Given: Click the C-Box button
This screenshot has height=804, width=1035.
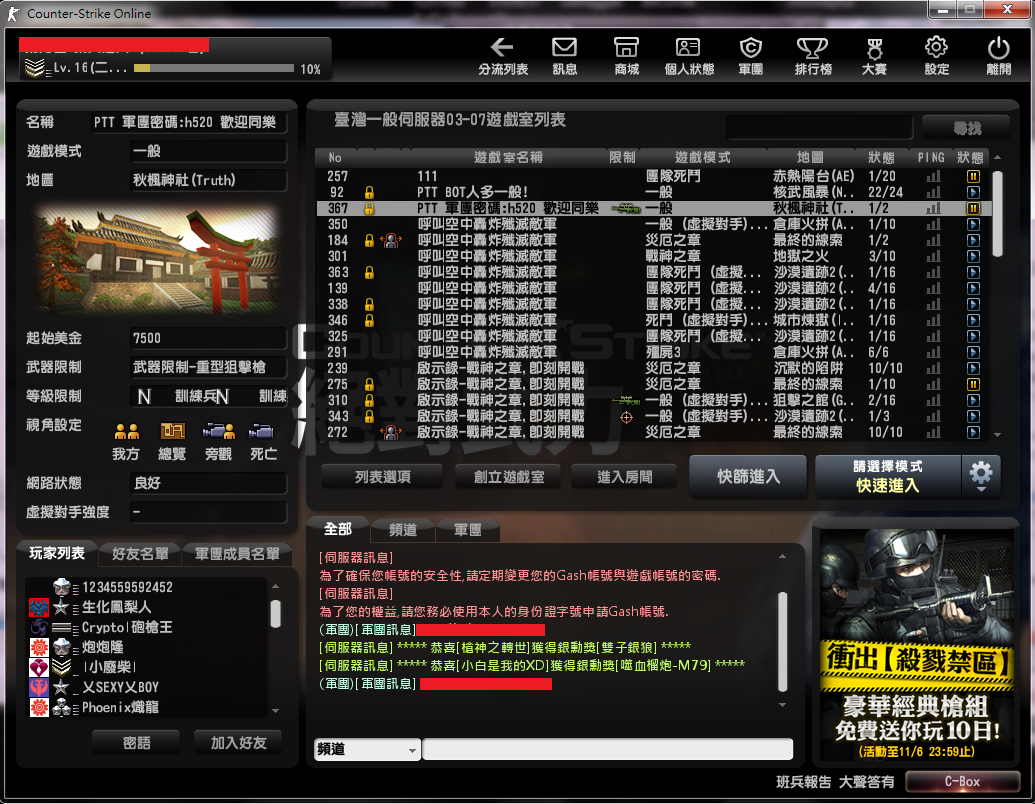Looking at the screenshot, I should point(962,782).
